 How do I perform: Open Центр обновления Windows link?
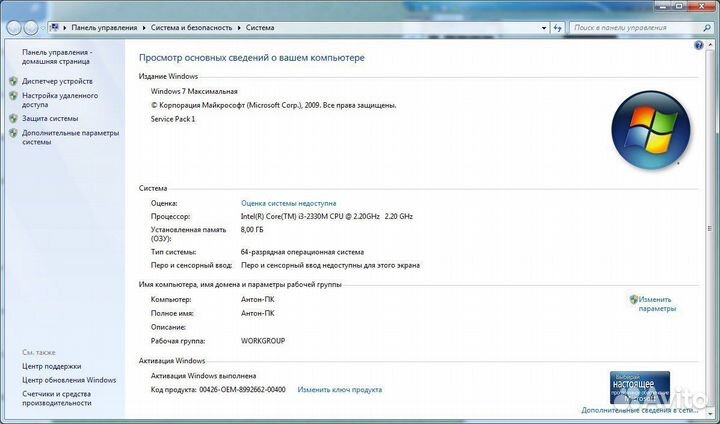(x=69, y=380)
